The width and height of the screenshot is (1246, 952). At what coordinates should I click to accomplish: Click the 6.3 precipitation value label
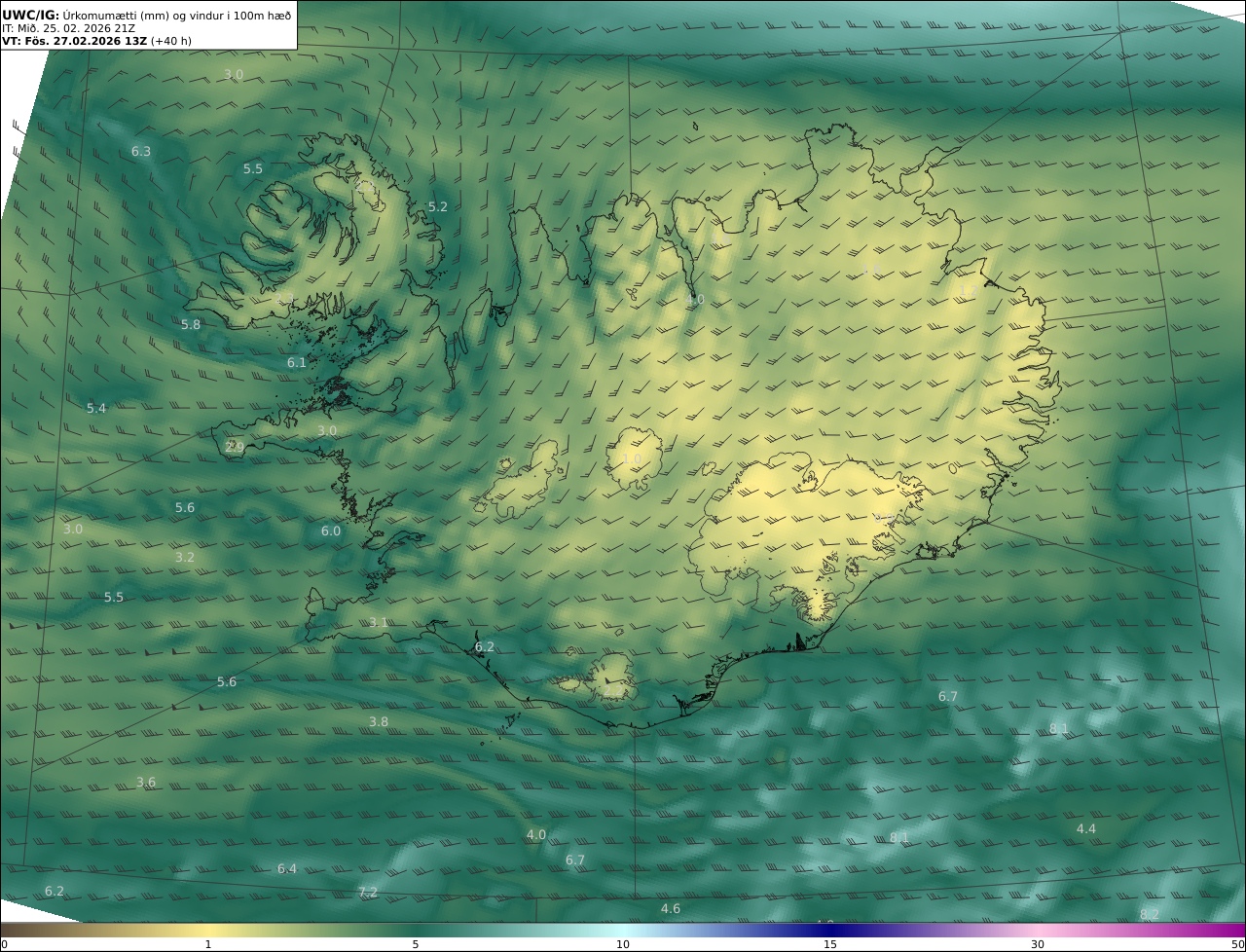tap(141, 151)
